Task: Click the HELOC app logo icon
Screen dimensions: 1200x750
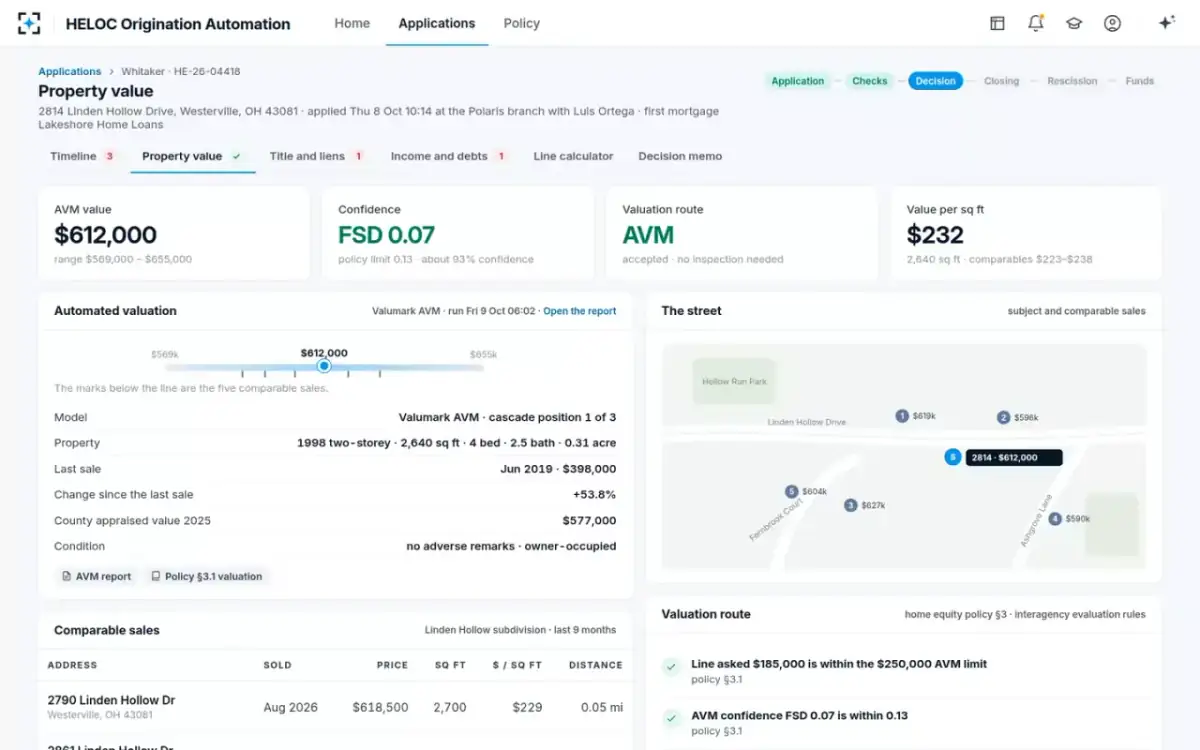Action: pyautogui.click(x=30, y=23)
